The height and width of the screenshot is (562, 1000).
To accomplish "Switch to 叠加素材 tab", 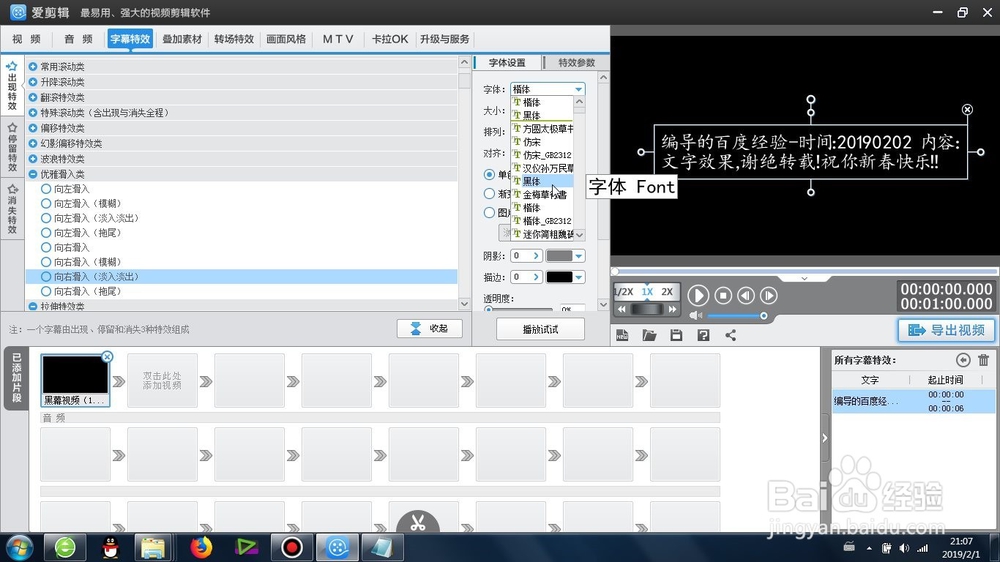I will click(182, 39).
